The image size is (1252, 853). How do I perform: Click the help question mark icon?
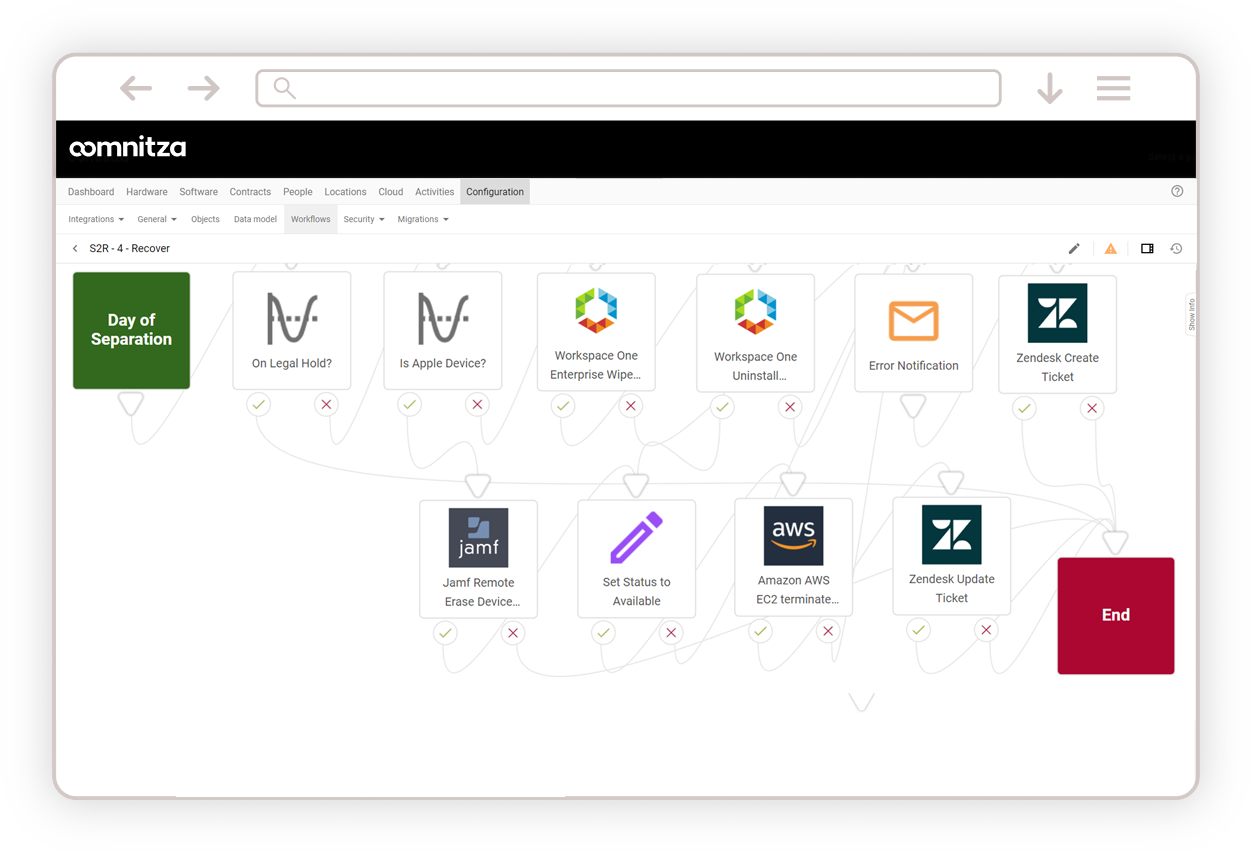pyautogui.click(x=1177, y=191)
